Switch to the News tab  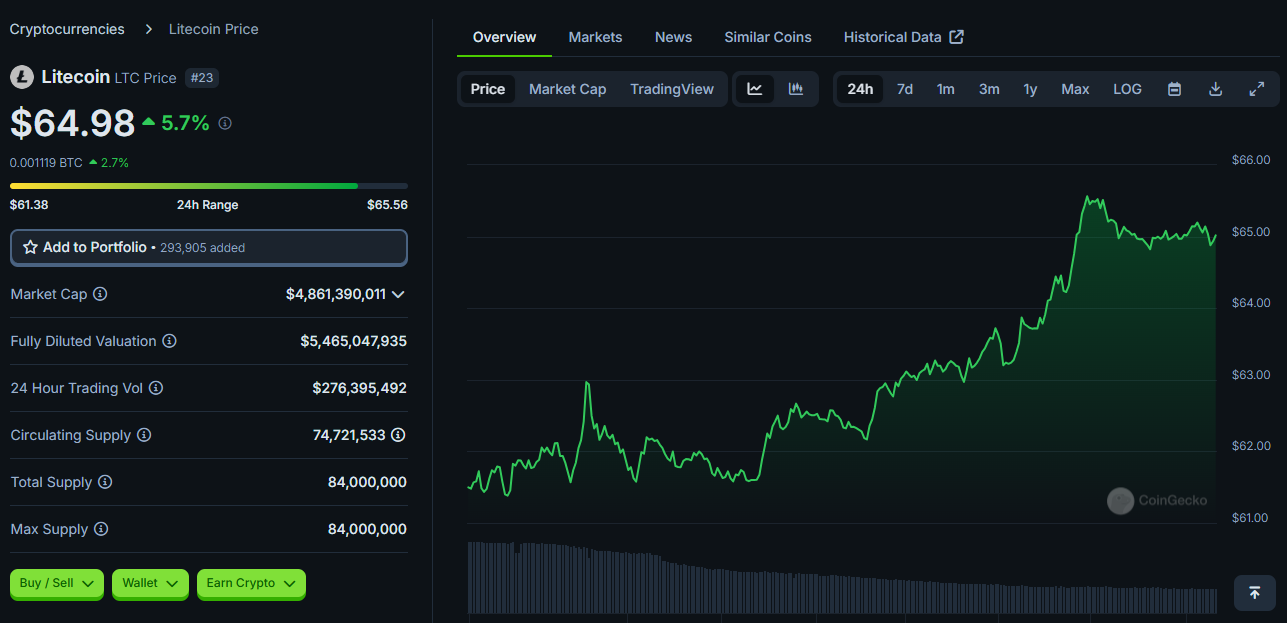[x=673, y=37]
